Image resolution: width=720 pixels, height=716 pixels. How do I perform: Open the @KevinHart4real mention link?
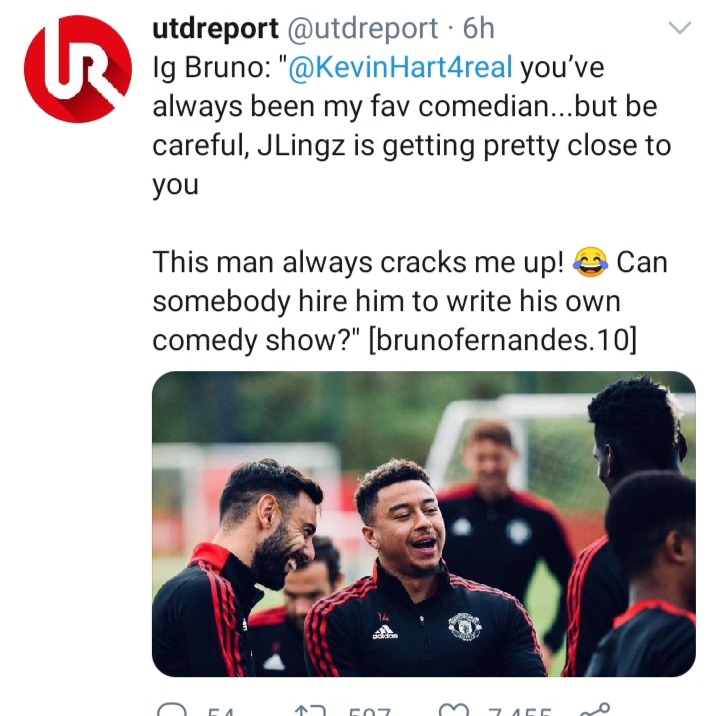(400, 67)
